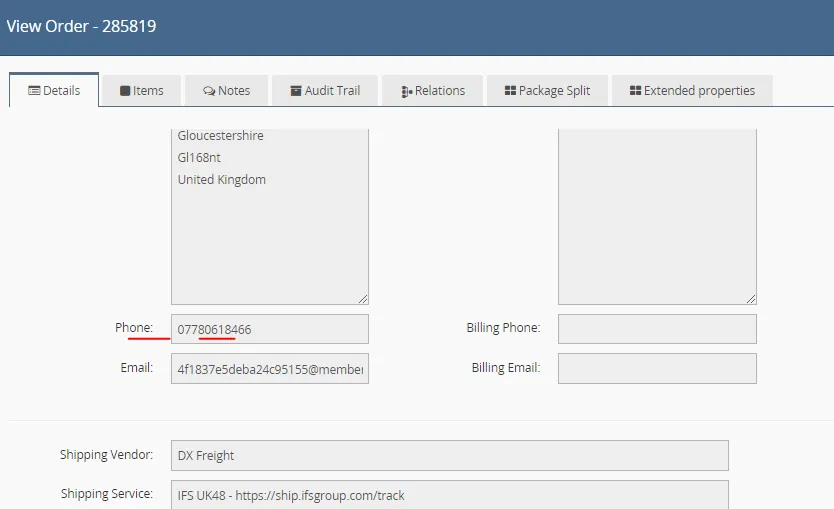
Task: Switch to the Items tab
Action: [x=141, y=91]
